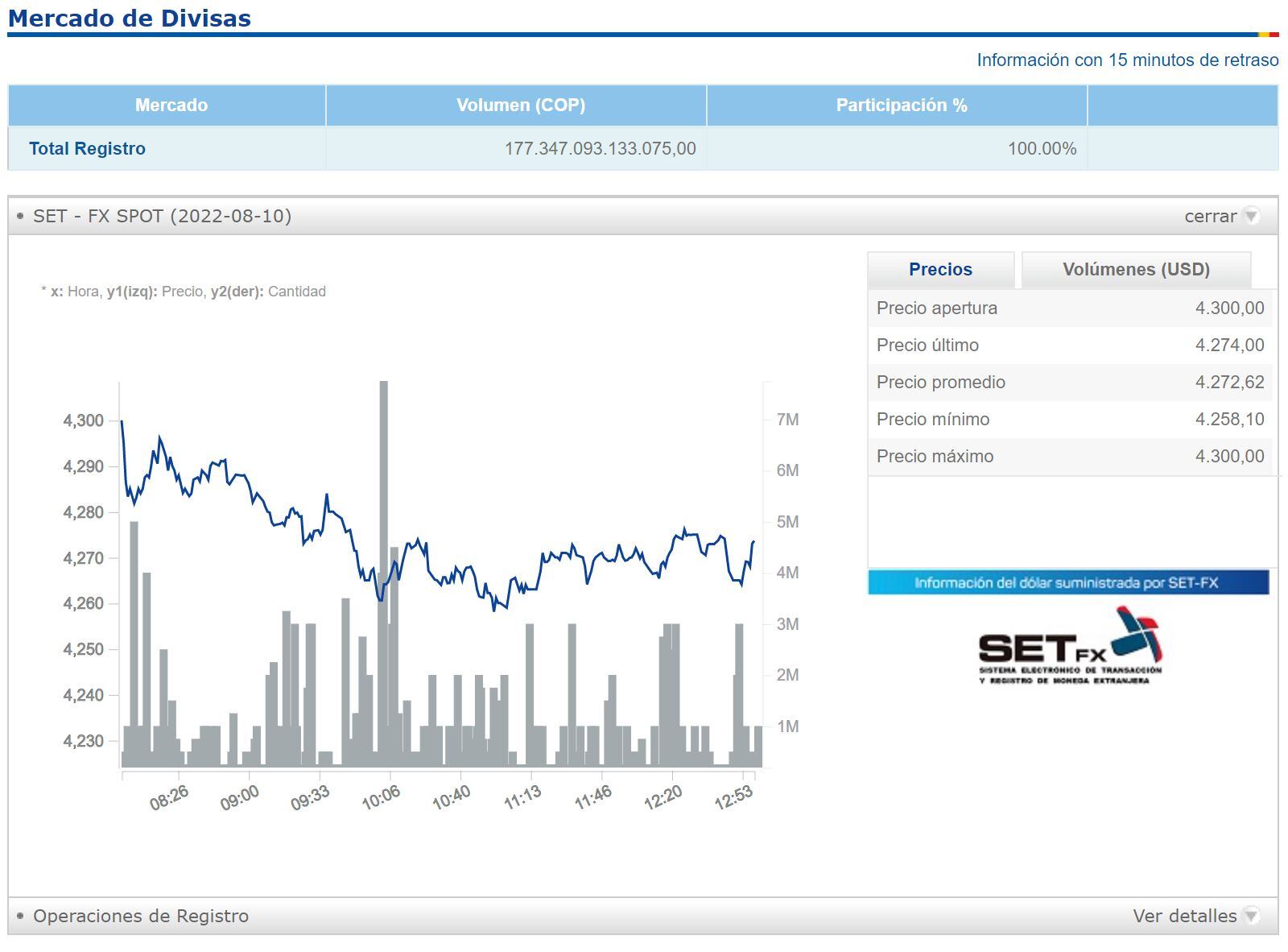
Task: Select the Precio máximo row
Action: point(1070,457)
